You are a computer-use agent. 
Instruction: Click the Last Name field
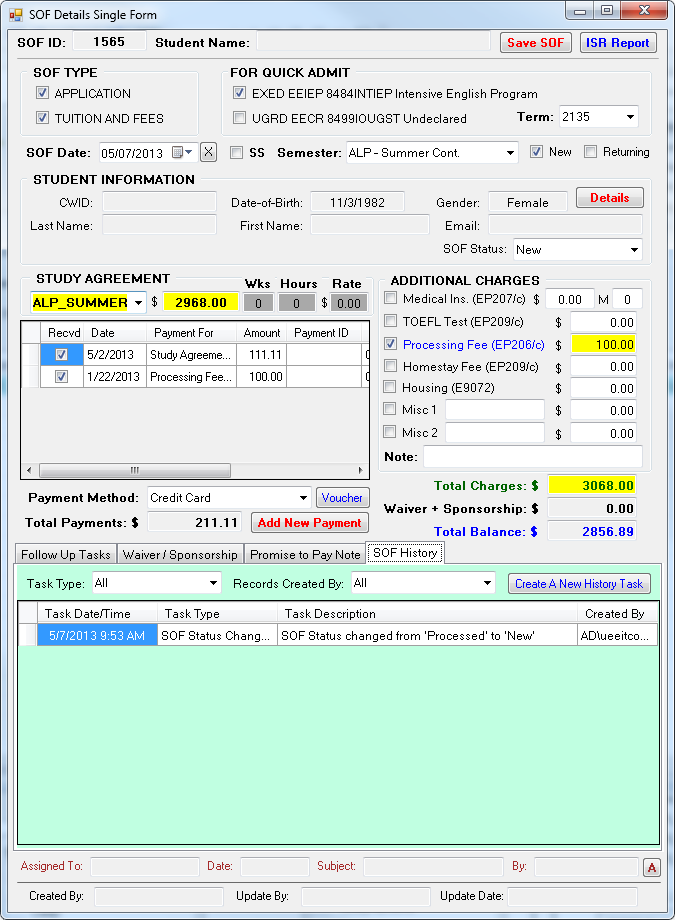pyautogui.click(x=159, y=225)
